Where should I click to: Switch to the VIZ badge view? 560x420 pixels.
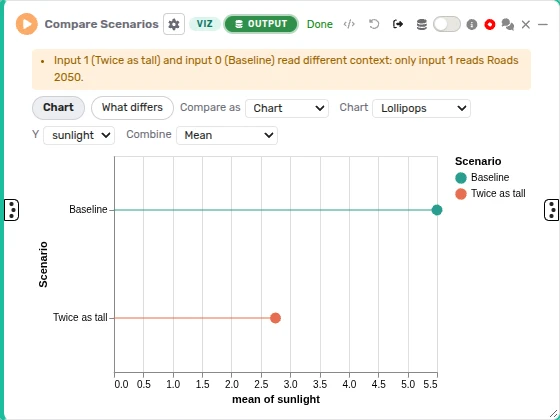[205, 24]
